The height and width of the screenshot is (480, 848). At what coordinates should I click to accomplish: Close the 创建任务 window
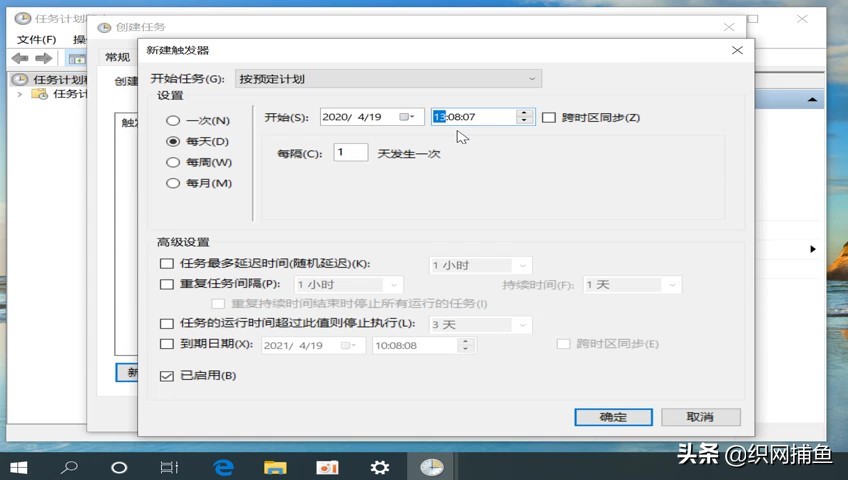(729, 27)
